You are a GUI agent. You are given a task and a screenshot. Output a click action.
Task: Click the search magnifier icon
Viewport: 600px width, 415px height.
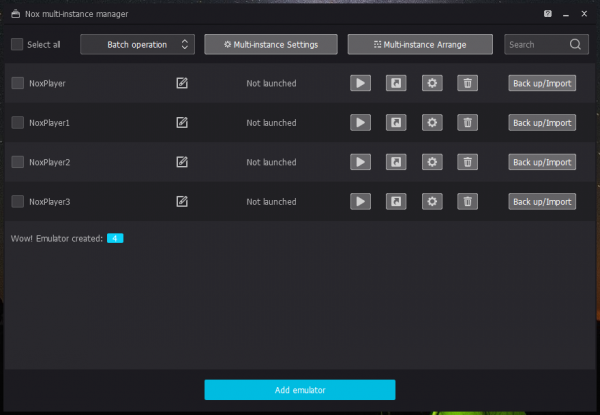(x=575, y=44)
